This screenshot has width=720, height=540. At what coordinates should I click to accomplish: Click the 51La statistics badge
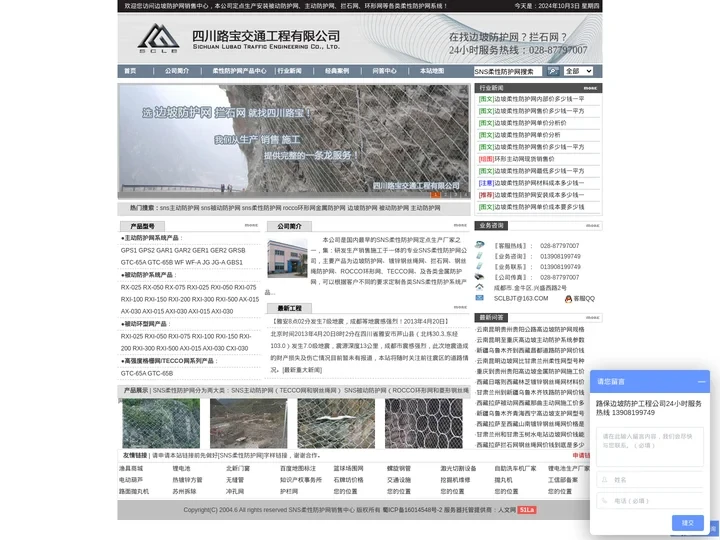point(527,510)
